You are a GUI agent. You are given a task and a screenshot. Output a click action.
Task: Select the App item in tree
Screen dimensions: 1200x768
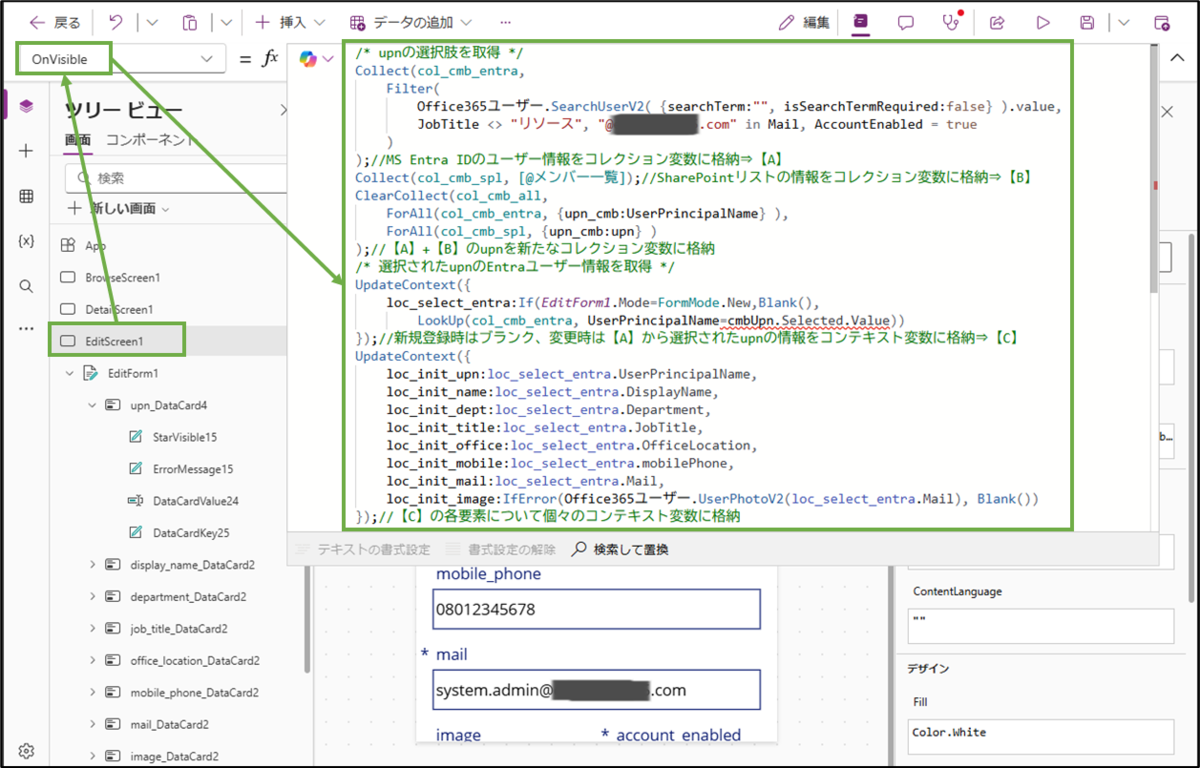96,245
